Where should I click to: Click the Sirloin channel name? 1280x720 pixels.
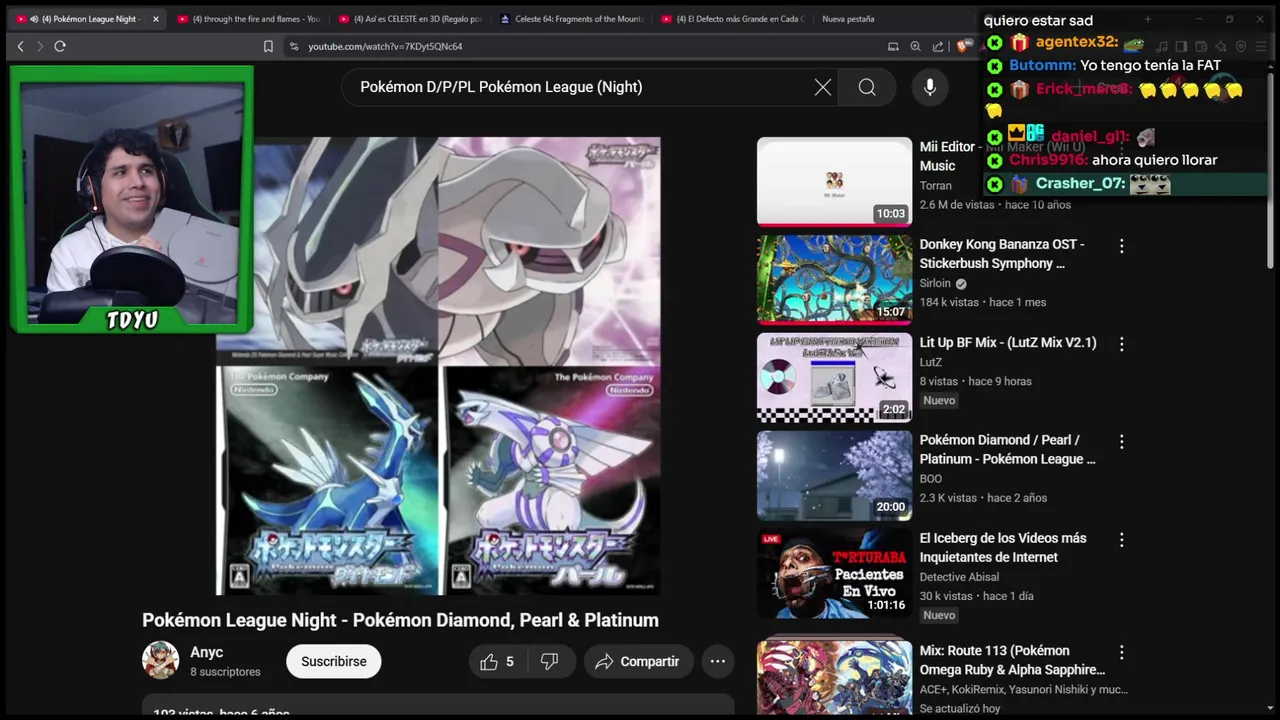pyautogui.click(x=935, y=283)
